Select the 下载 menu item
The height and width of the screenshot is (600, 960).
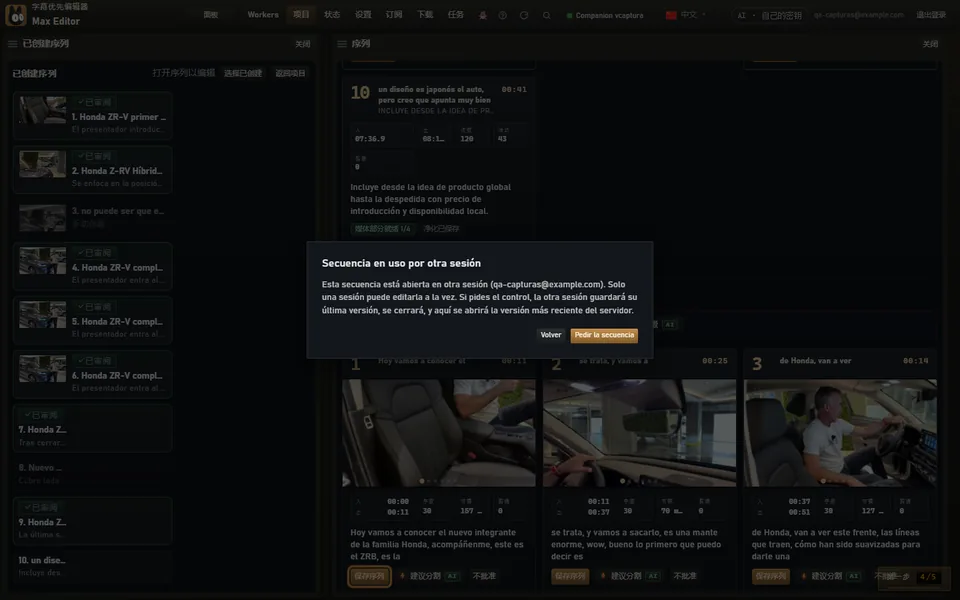coord(425,15)
